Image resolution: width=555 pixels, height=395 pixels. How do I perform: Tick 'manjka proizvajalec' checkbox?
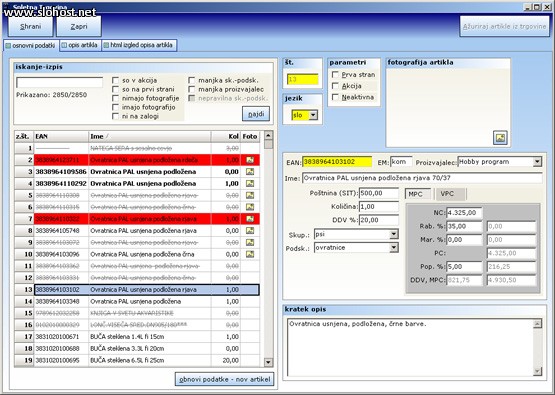click(x=191, y=89)
